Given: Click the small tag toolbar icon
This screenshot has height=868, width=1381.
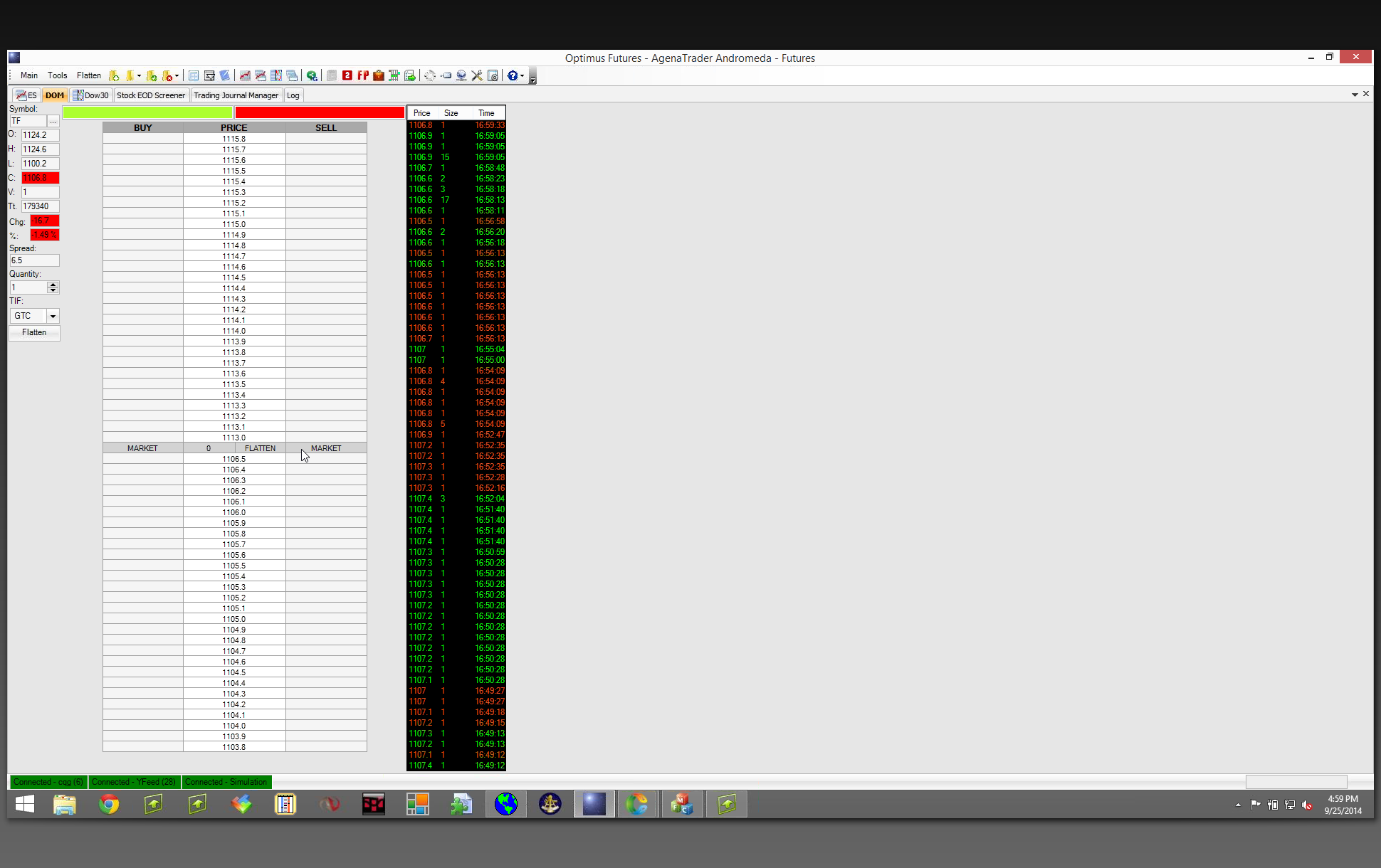Looking at the screenshot, I should point(446,75).
